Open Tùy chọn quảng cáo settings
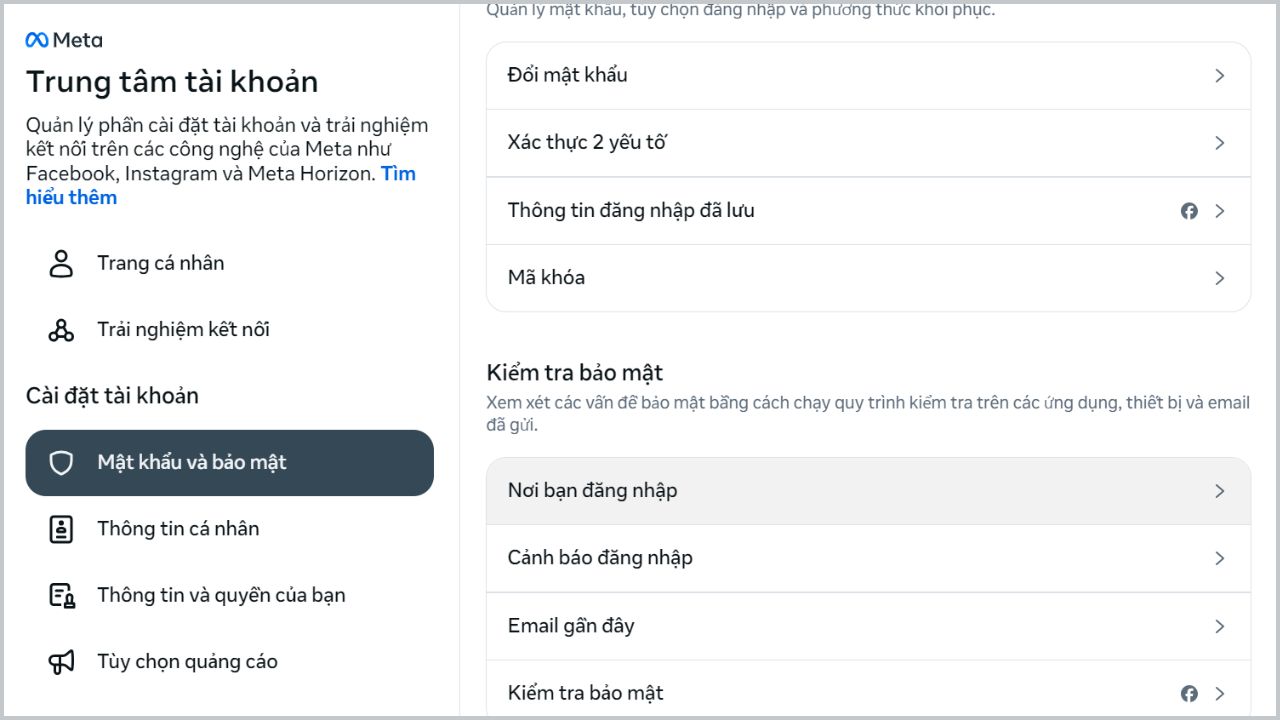The image size is (1280, 720). (x=230, y=662)
